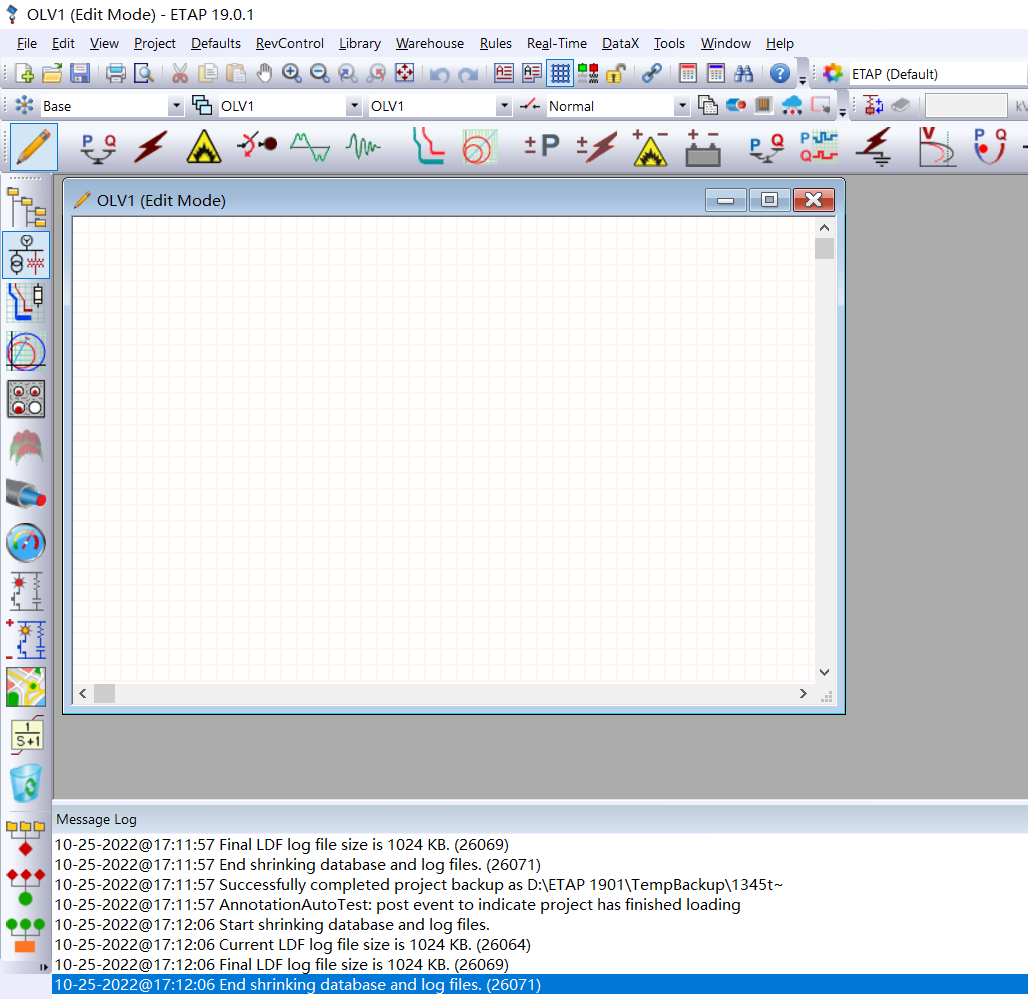Click the Undo arrow icon
This screenshot has width=1028, height=999.
(440, 73)
